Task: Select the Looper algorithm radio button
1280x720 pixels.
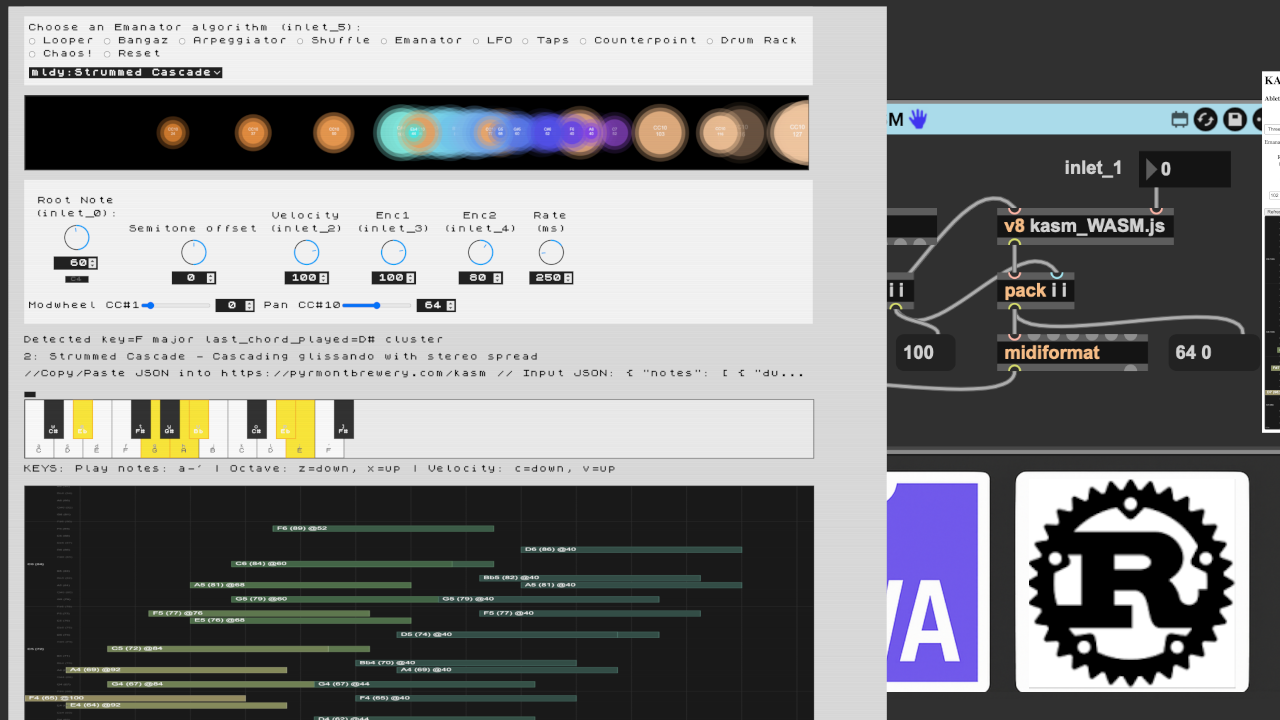Action: 33,41
